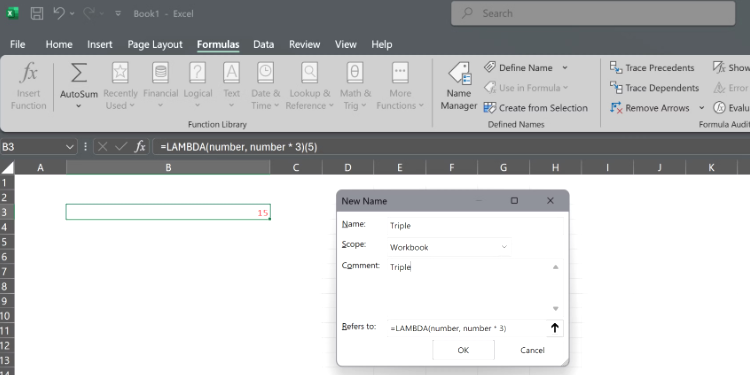Viewport: 750px width, 375px height.
Task: Confirm entry with formula bar checkmark
Action: coord(121,147)
